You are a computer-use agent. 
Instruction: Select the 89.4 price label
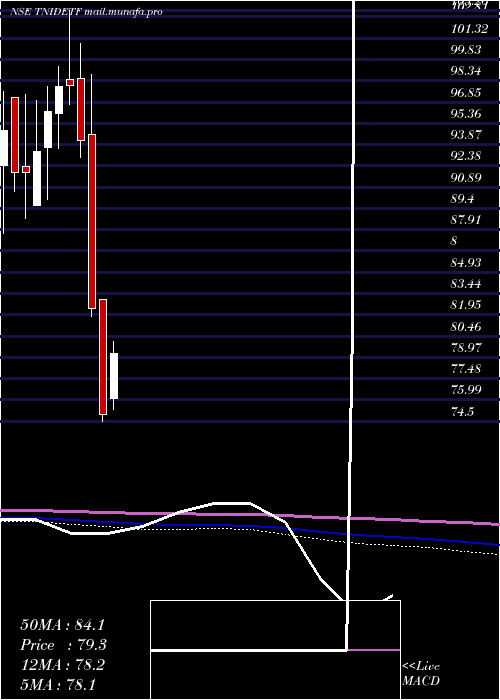[x=462, y=199]
